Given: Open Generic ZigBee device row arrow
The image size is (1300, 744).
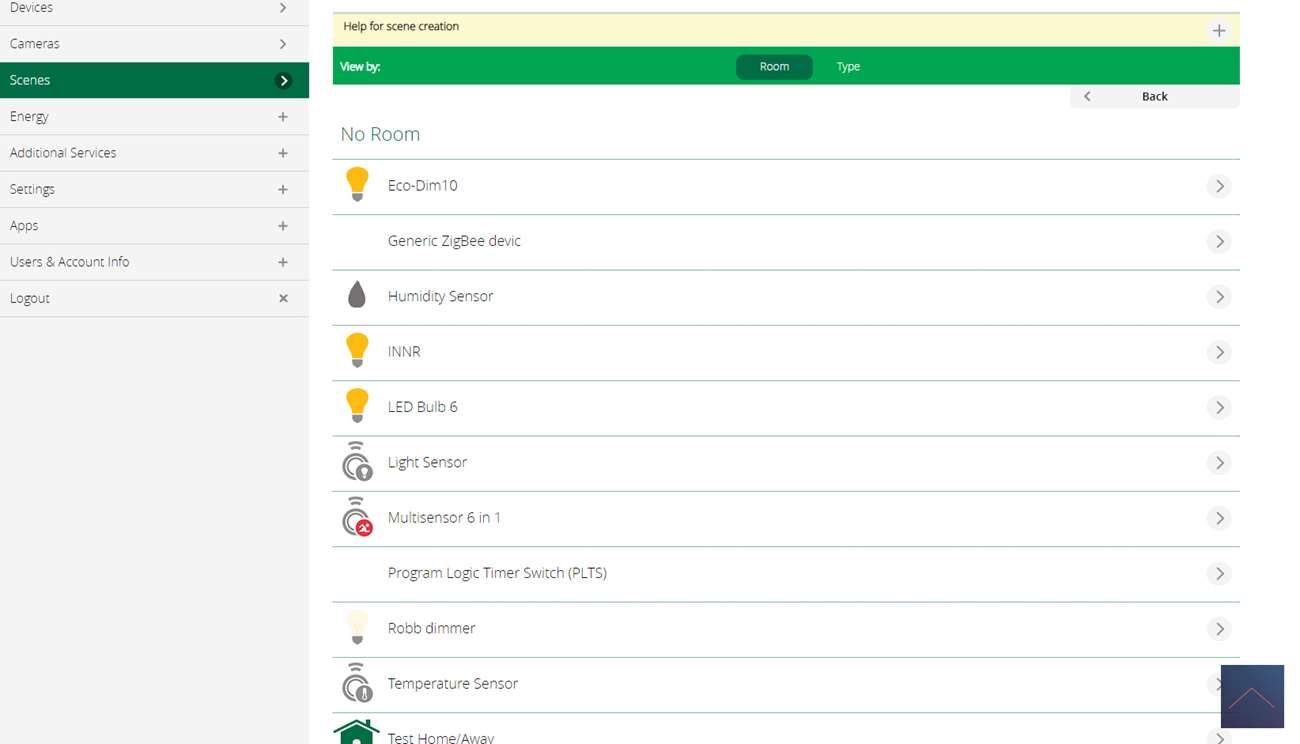Looking at the screenshot, I should [x=1218, y=241].
